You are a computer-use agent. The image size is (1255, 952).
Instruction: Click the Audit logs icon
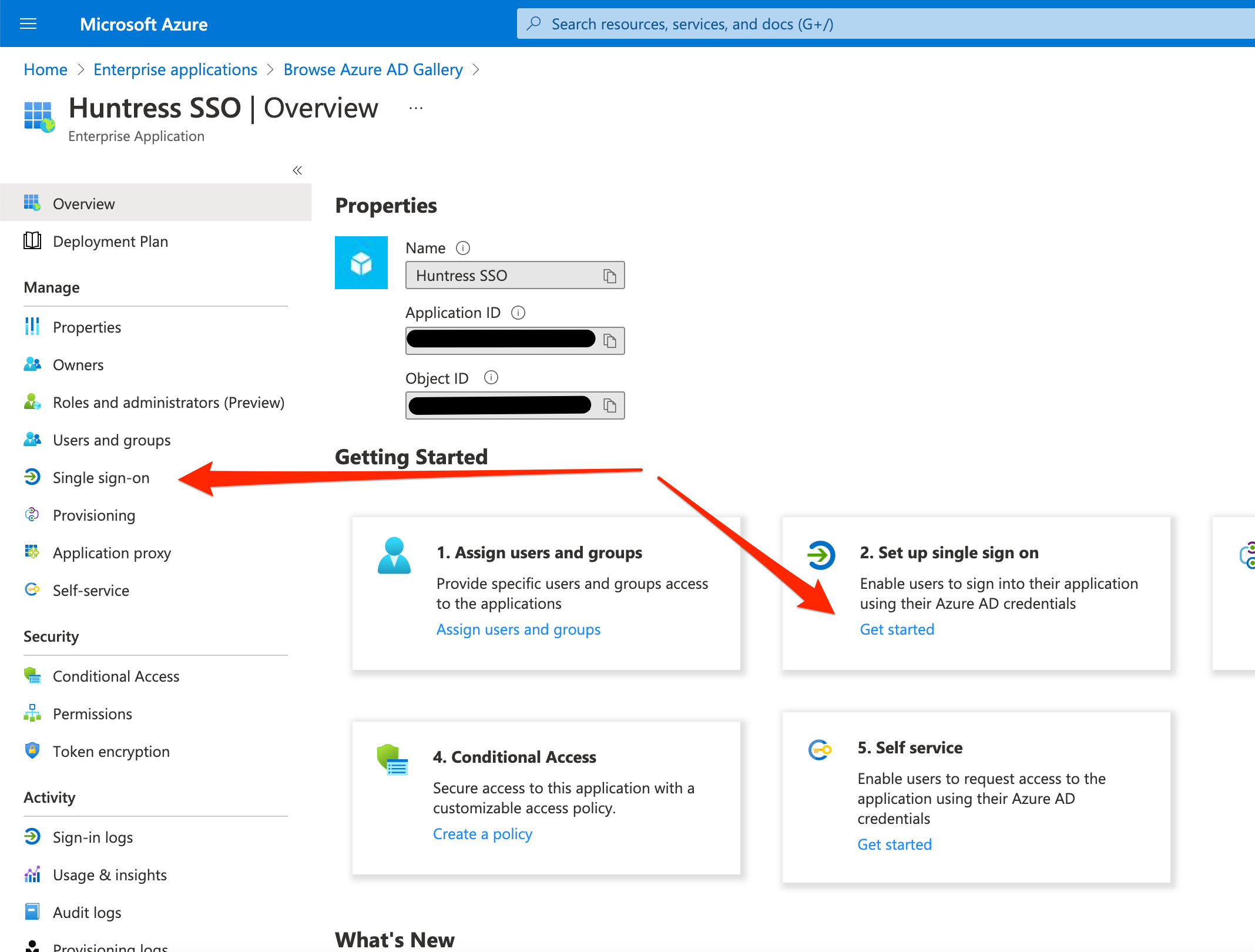pyautogui.click(x=32, y=911)
